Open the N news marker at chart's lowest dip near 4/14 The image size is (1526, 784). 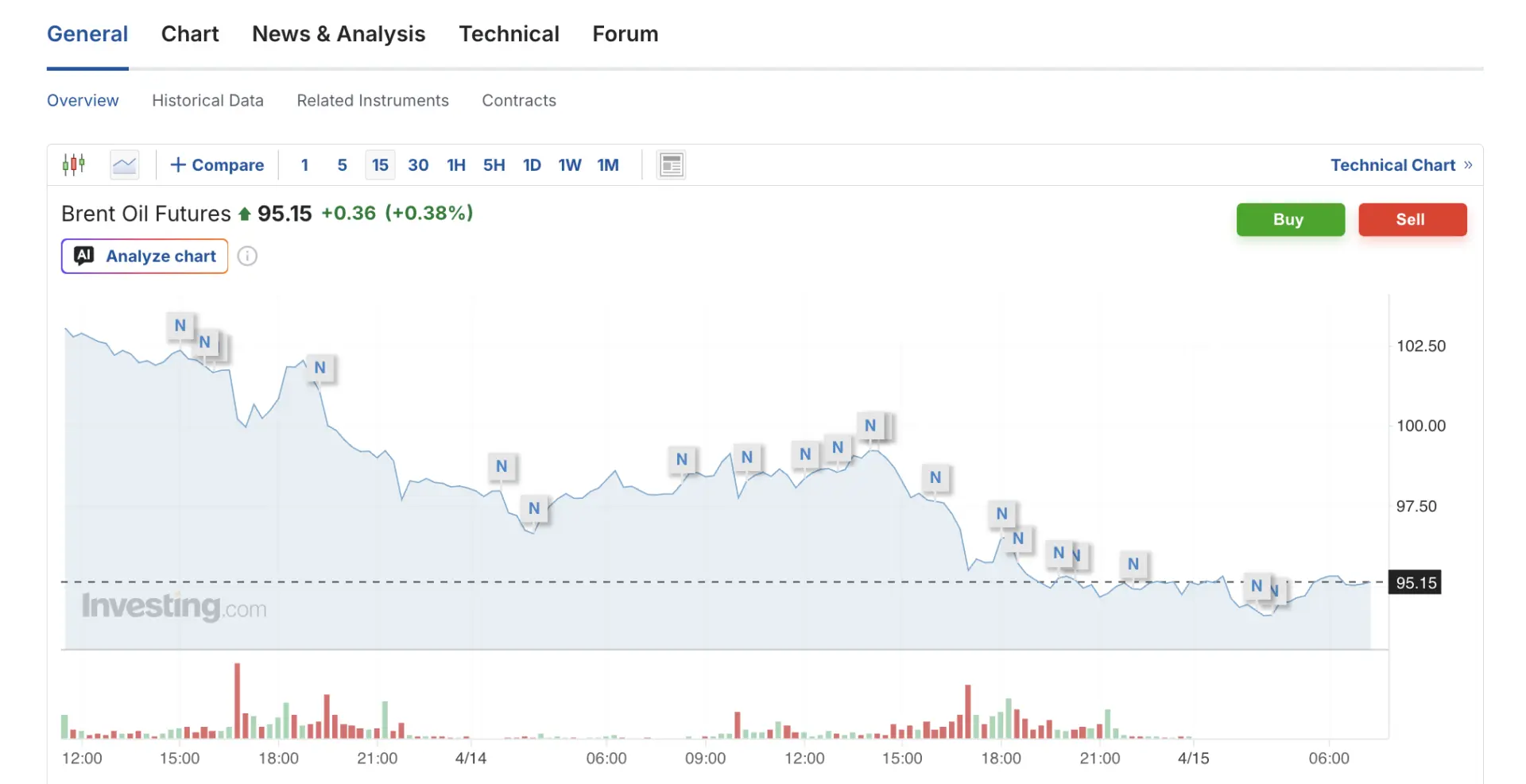[534, 508]
